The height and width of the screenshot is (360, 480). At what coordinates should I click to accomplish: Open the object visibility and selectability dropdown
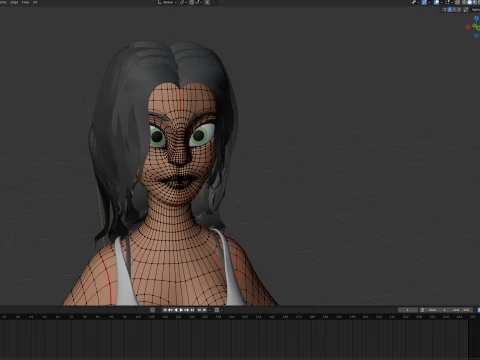click(x=415, y=2)
